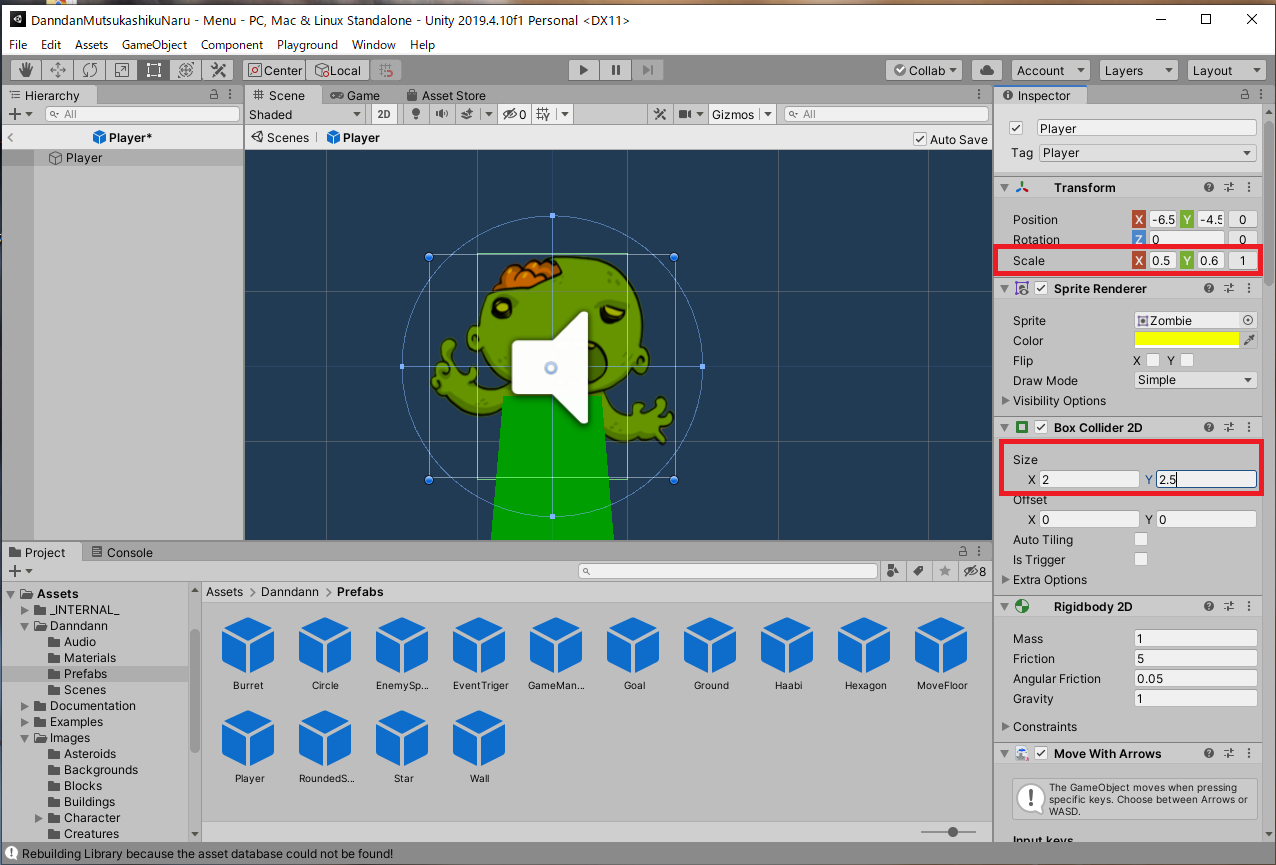Toggle scene effects layers icon
This screenshot has width=1276, height=865.
[x=467, y=114]
